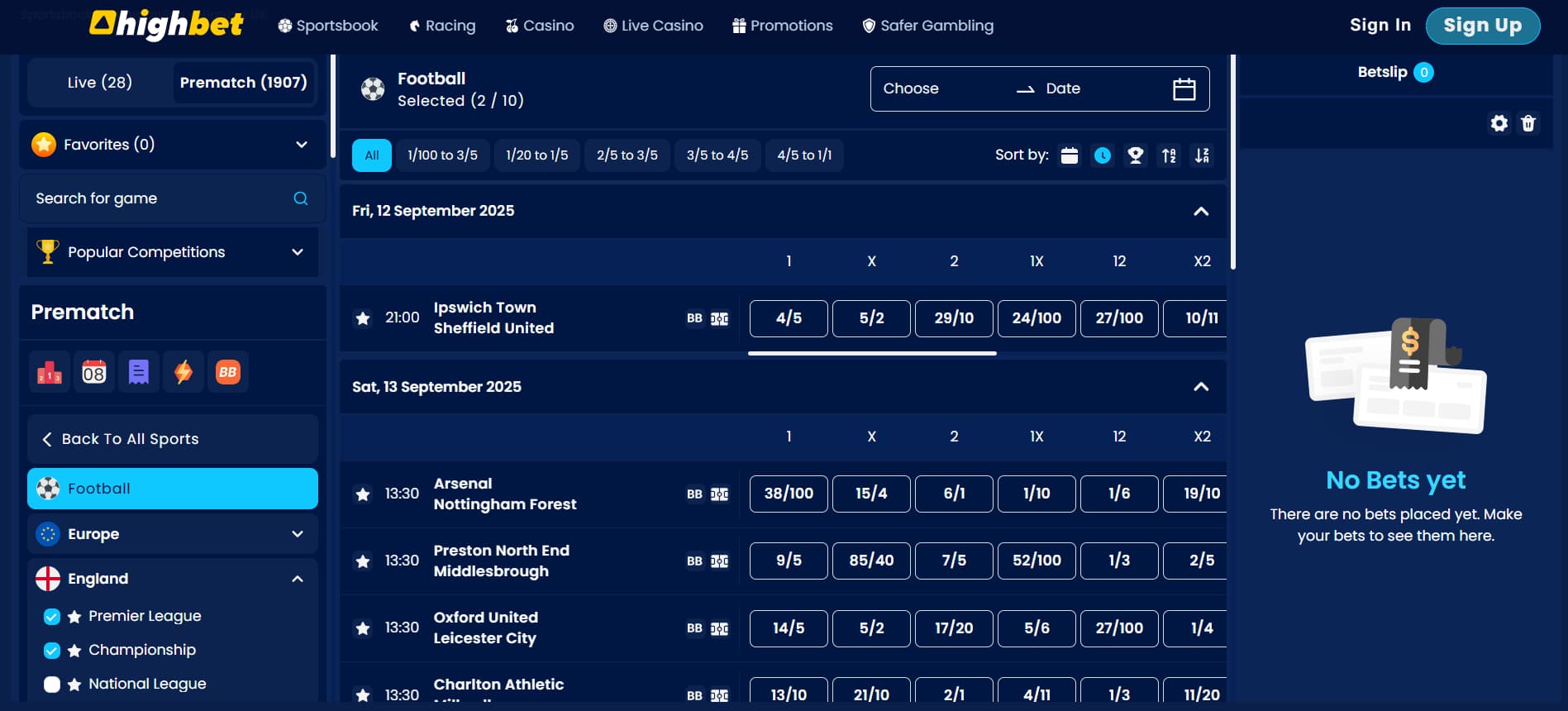The width and height of the screenshot is (1568, 711).
Task: Open Sportsbook menu
Action: 328,26
